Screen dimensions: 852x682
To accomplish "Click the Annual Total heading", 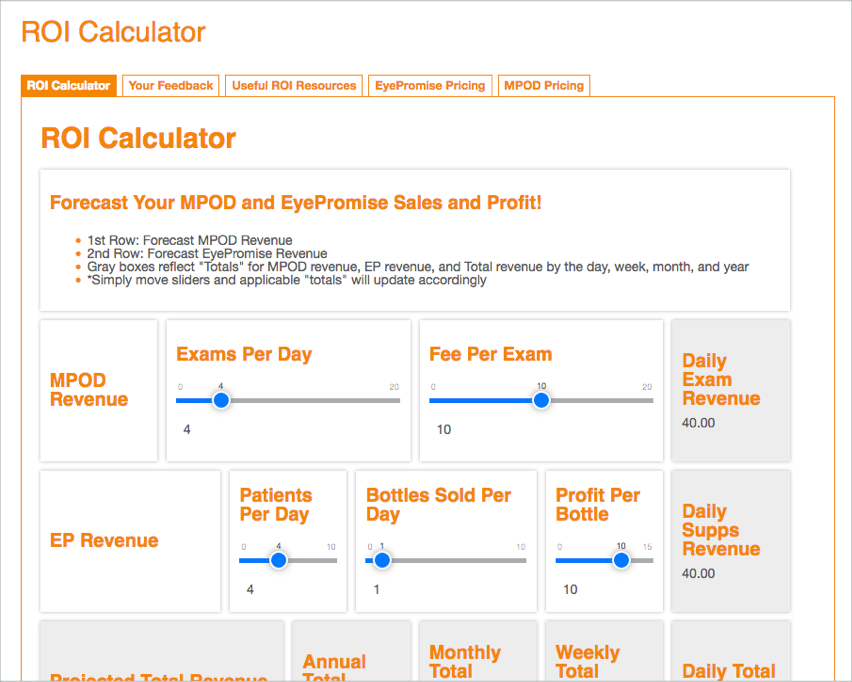I will (334, 667).
